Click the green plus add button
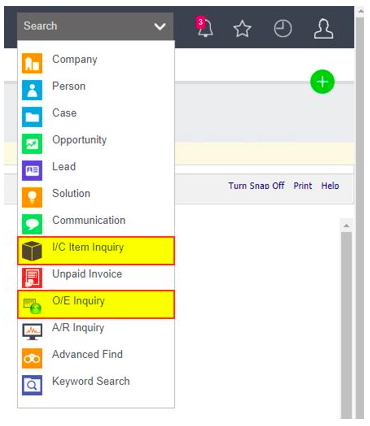The height and width of the screenshot is (426, 370). pos(322,82)
